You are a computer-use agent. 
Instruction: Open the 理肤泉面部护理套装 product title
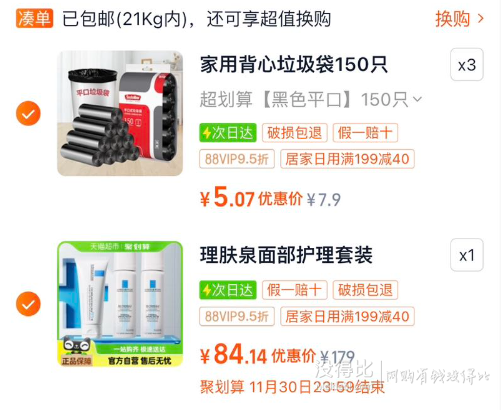click(286, 255)
